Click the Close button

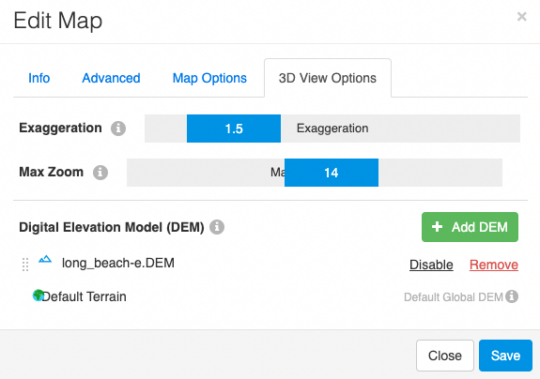click(445, 356)
